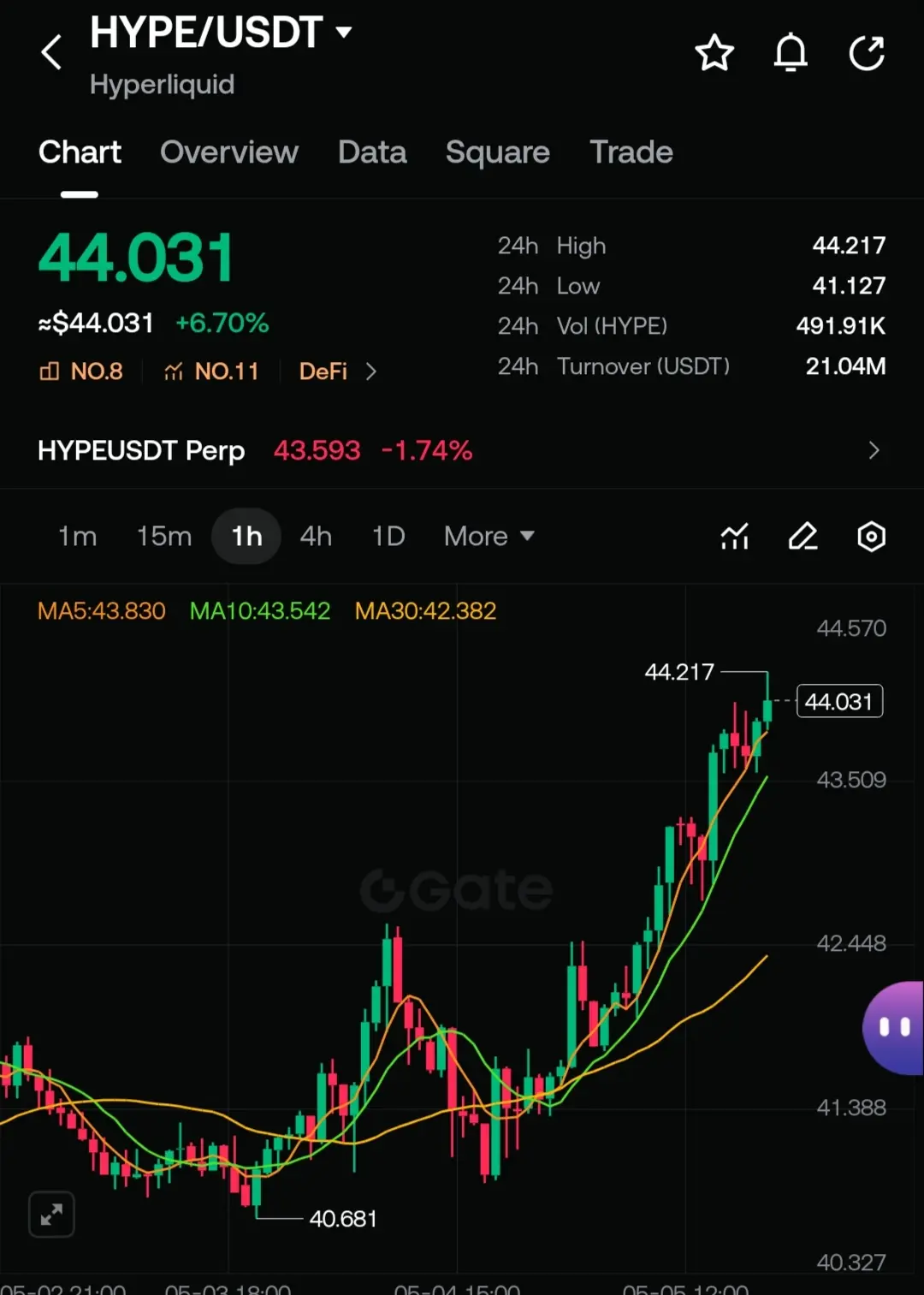Add HYPE/USDT to favorites with star
Image resolution: width=924 pixels, height=1295 pixels.
point(714,53)
